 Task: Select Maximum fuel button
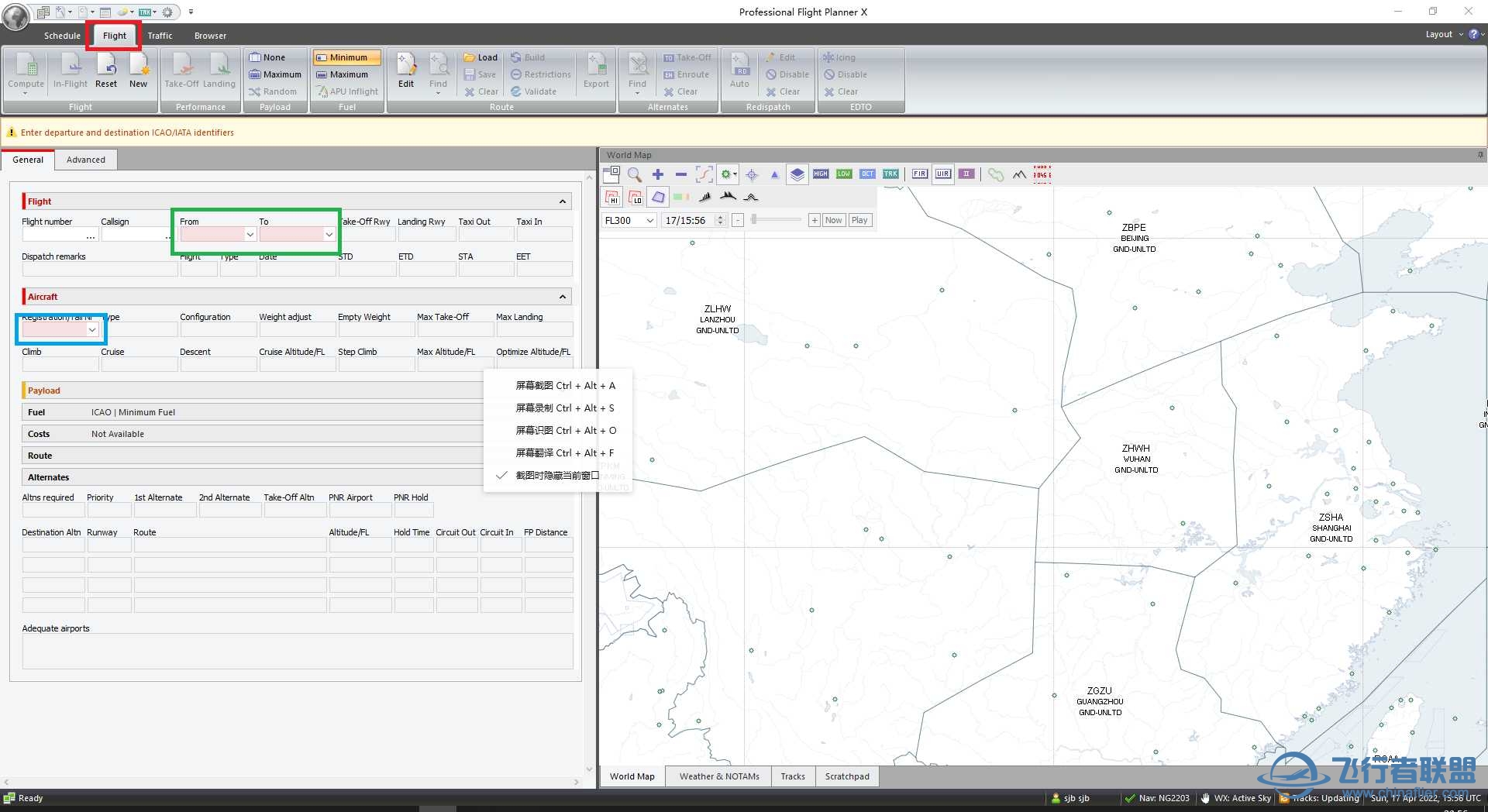click(x=342, y=74)
